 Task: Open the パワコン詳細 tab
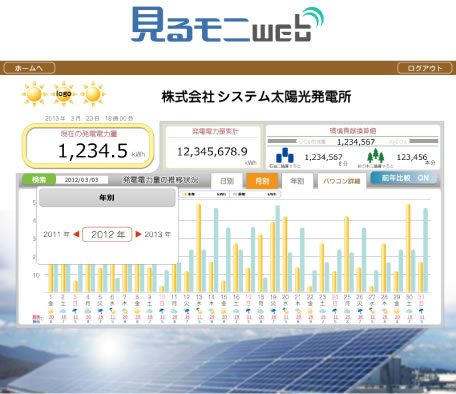(342, 181)
